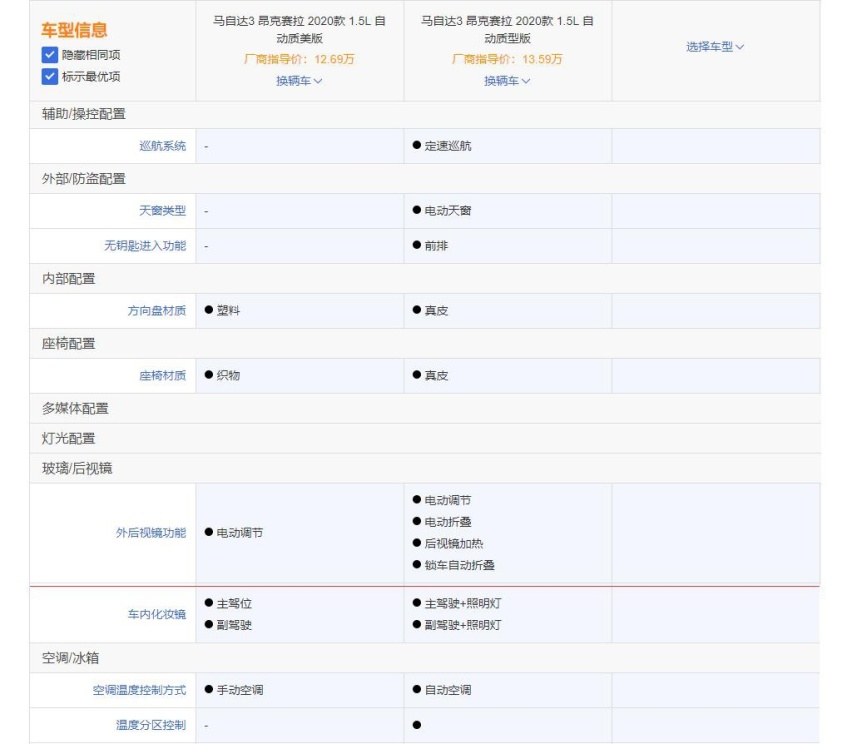Screen dimensions: 852x744
Task: Click the 主驾位 vanity mirror value
Action: tap(234, 603)
